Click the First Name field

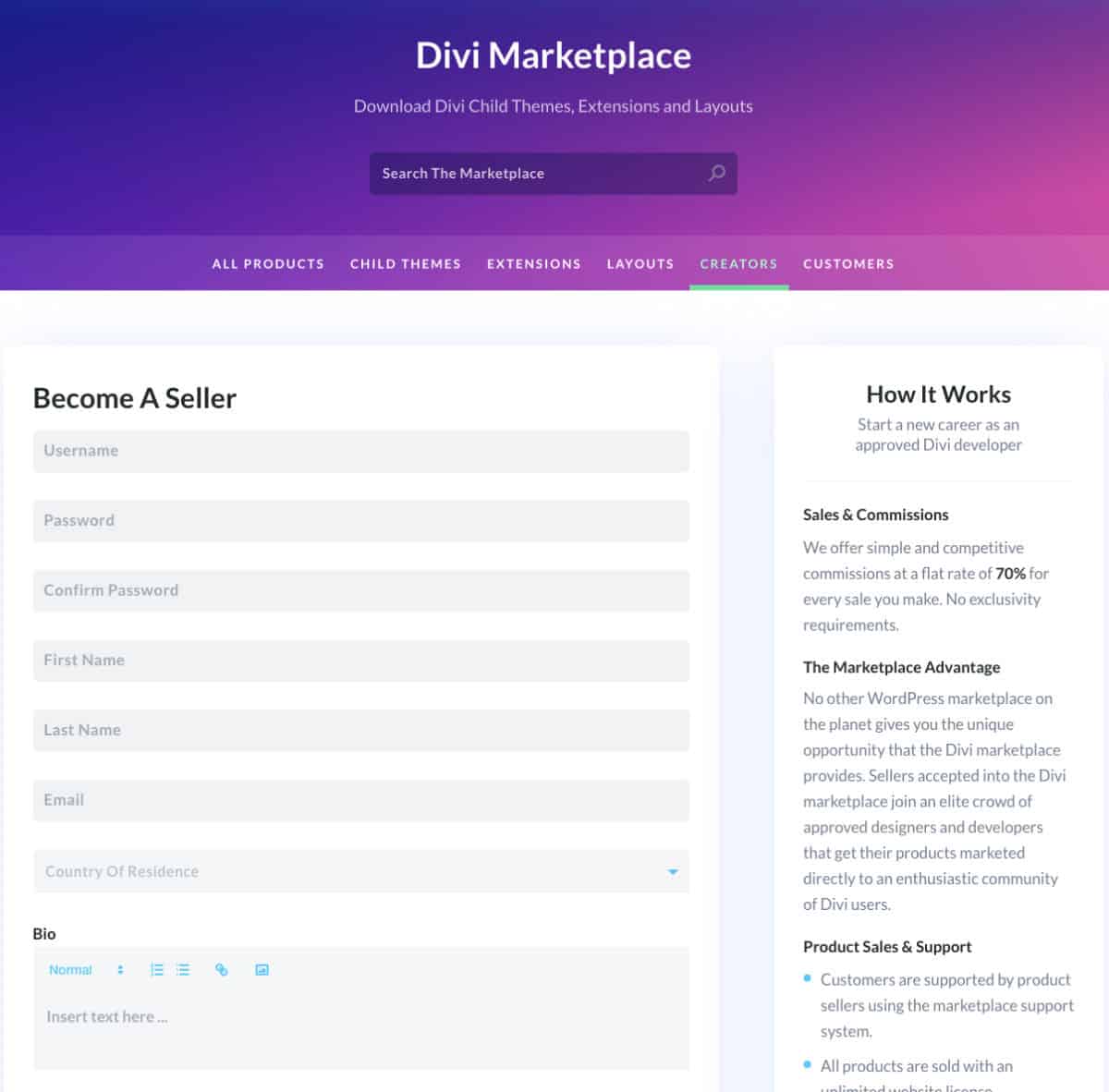point(361,661)
